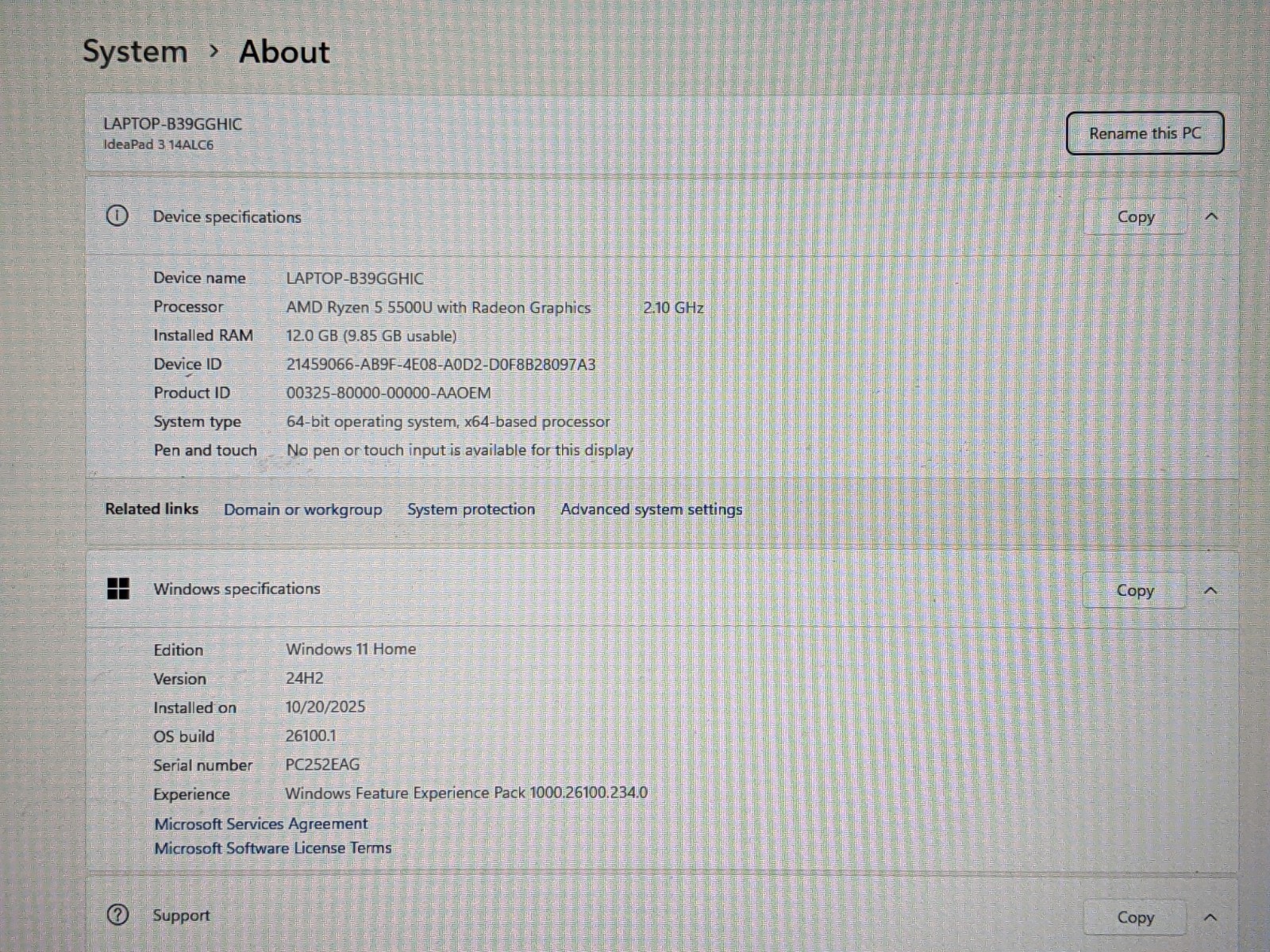Select the Windows specifications header text
The image size is (1270, 952).
(x=237, y=589)
